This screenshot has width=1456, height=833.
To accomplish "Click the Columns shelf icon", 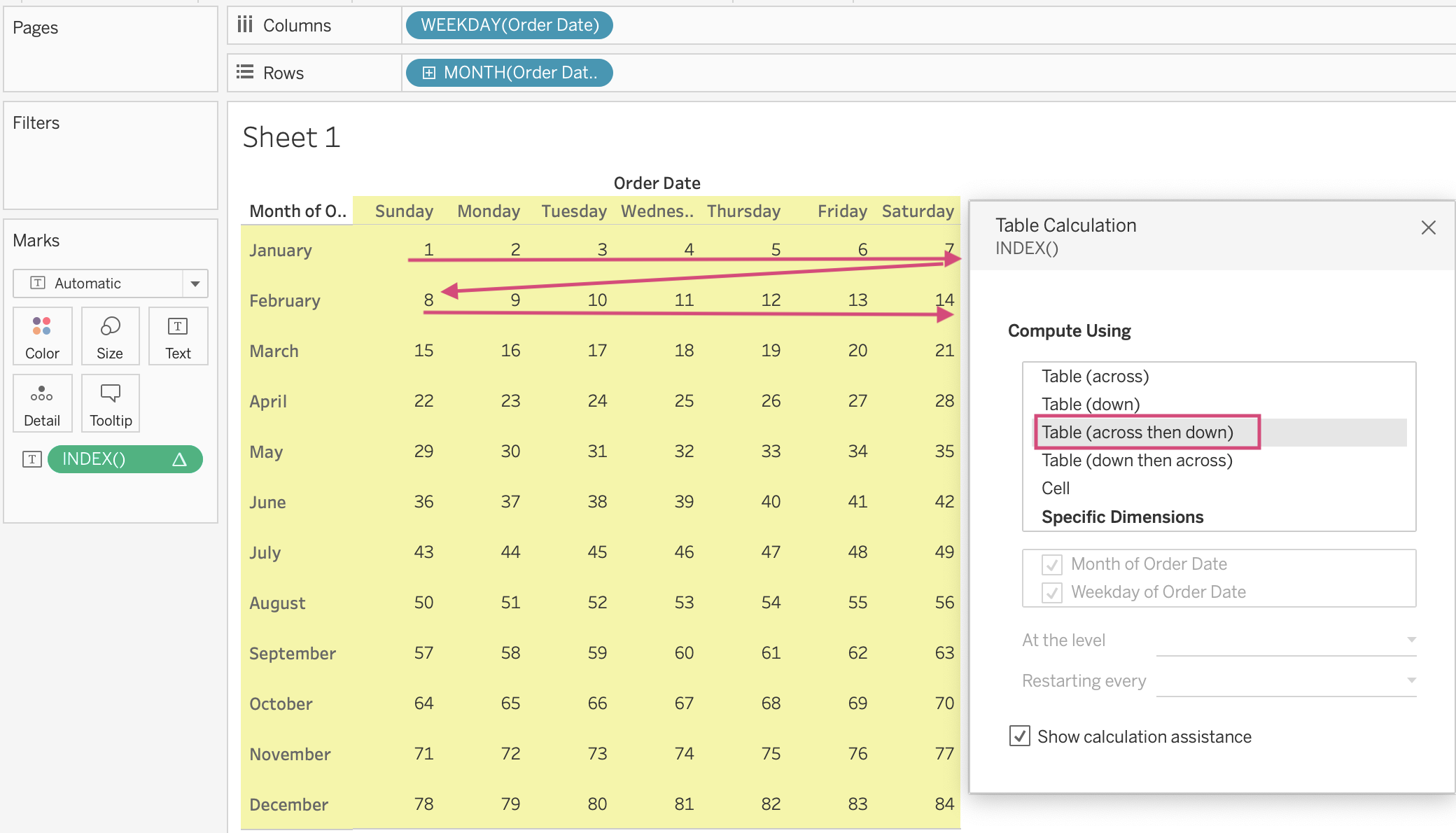I will coord(244,25).
